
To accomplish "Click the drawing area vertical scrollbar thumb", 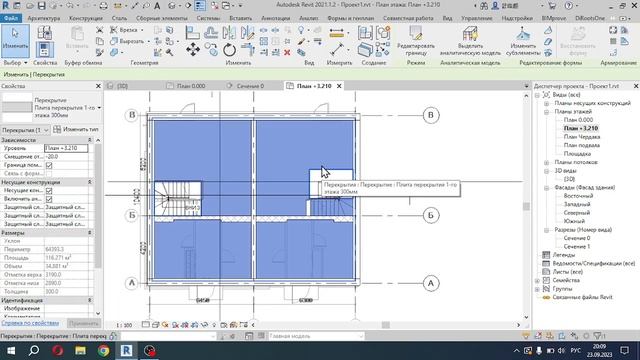I will tap(526, 207).
